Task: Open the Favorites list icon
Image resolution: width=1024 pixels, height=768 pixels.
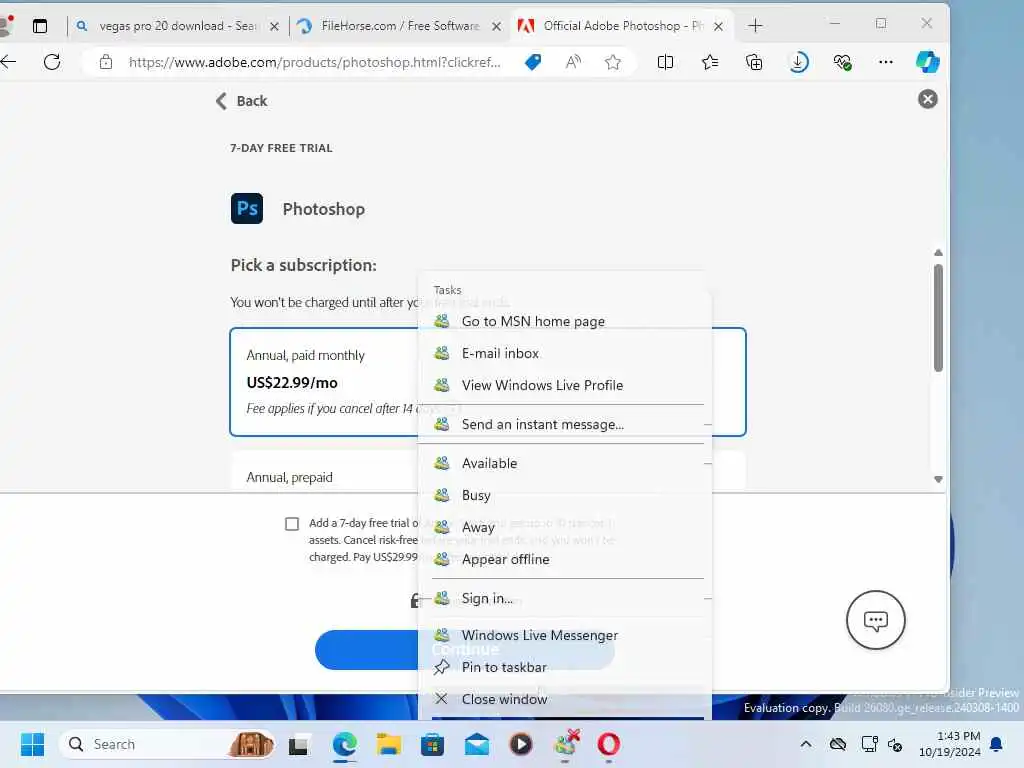Action: pyautogui.click(x=710, y=62)
